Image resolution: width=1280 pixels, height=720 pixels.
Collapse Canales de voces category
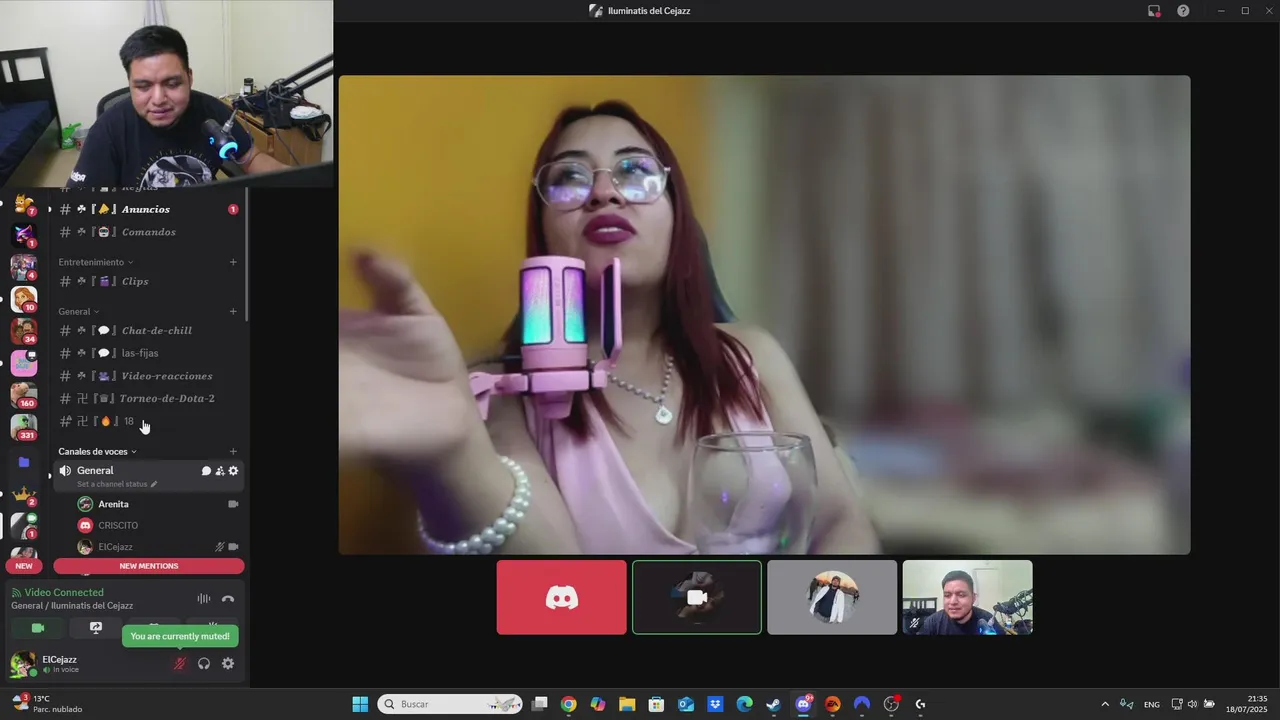(x=97, y=452)
